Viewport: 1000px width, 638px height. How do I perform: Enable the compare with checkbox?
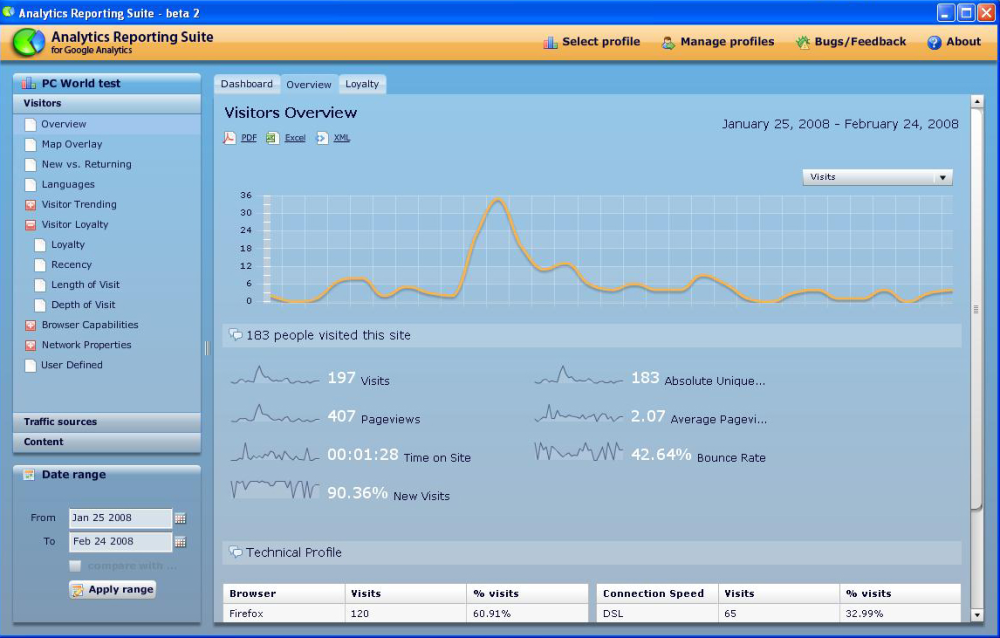(x=75, y=566)
